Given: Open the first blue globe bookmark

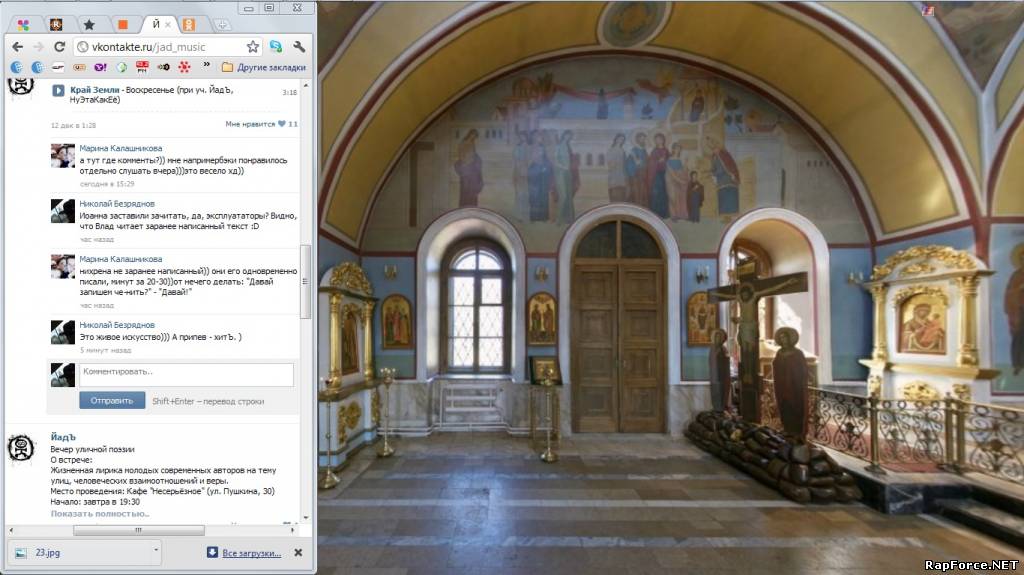Looking at the screenshot, I should 17,67.
